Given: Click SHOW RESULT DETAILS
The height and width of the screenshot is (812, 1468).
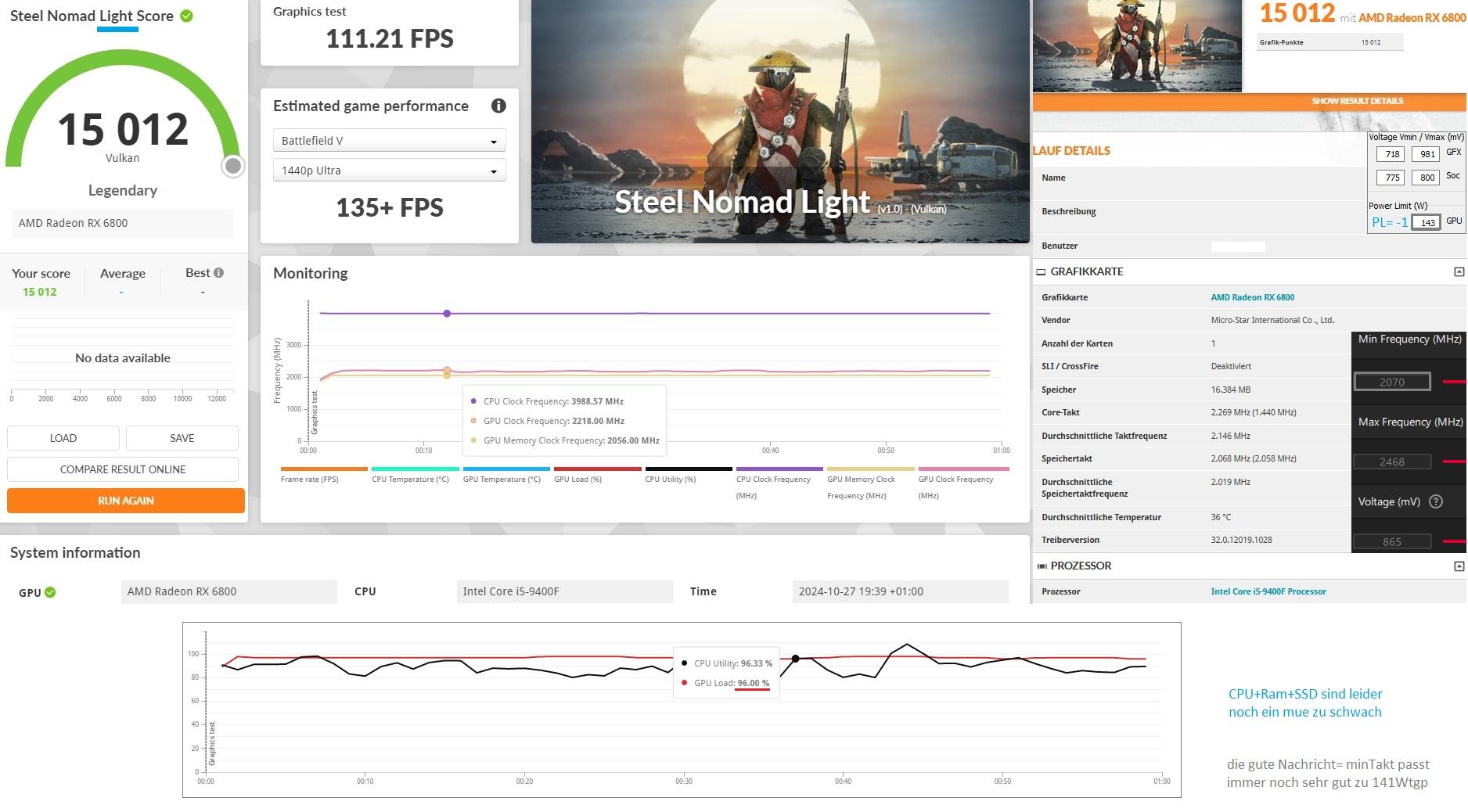Looking at the screenshot, I should [x=1357, y=101].
